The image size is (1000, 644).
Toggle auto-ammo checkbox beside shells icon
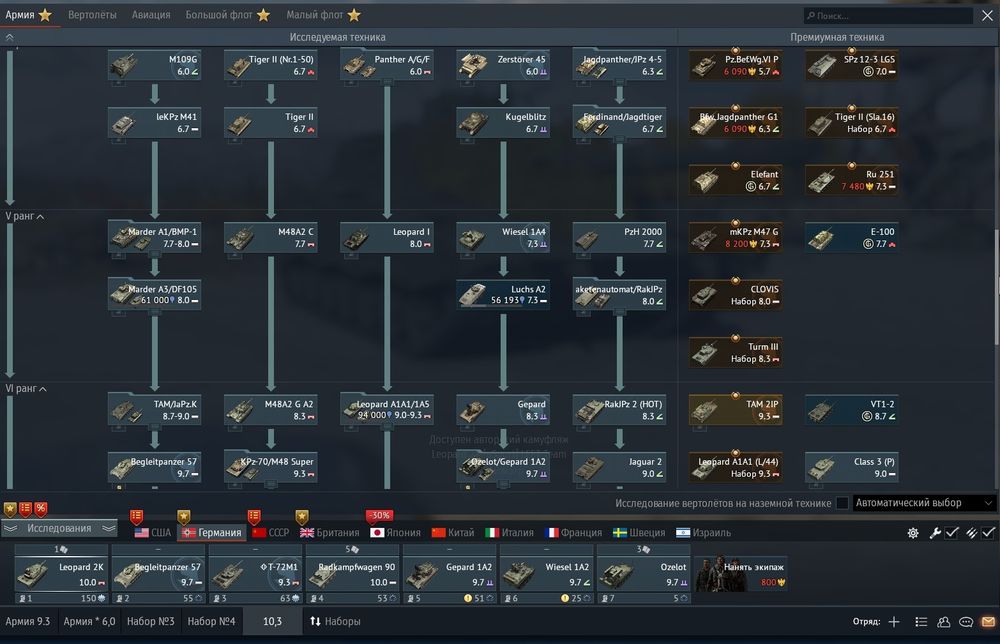[x=988, y=532]
